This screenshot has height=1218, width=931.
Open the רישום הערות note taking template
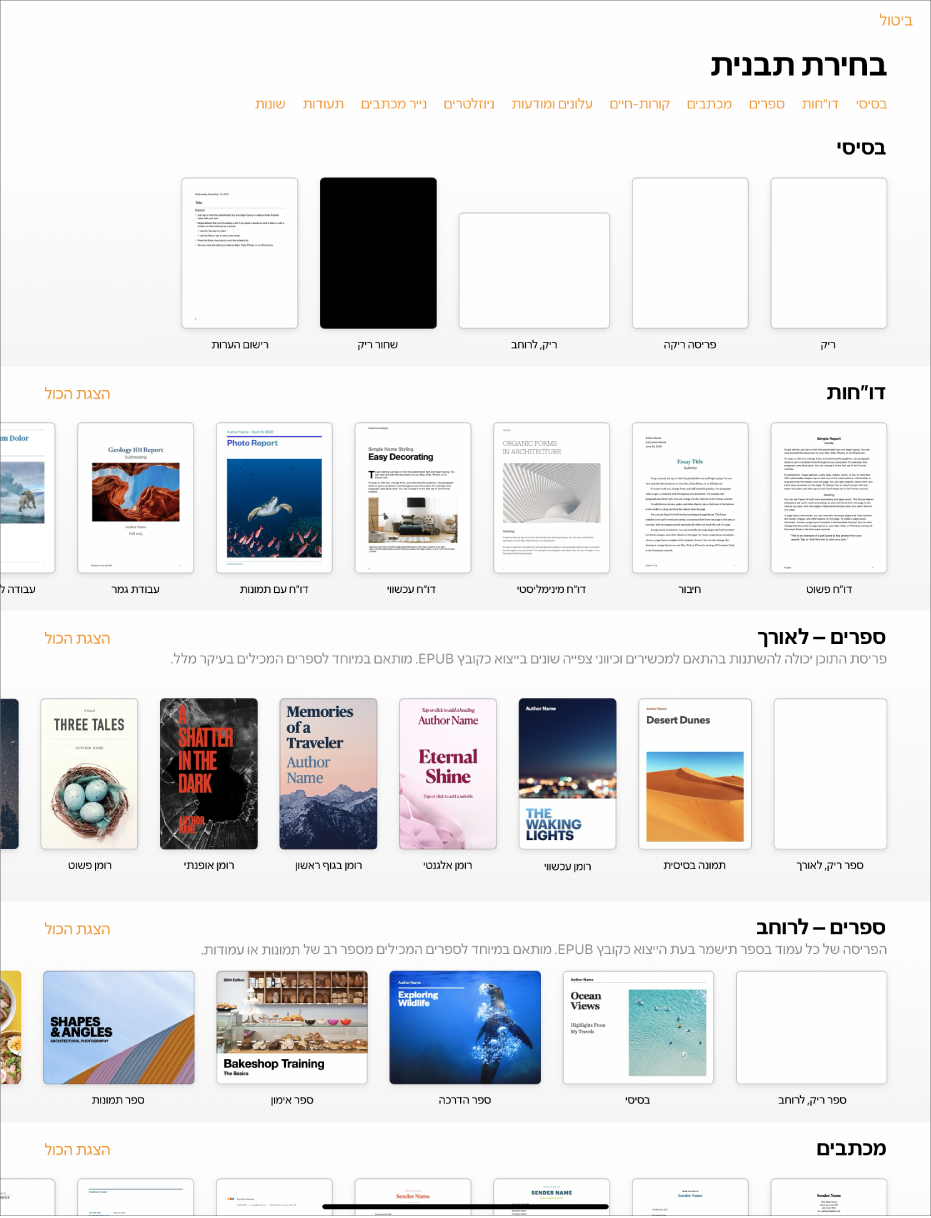(x=240, y=253)
